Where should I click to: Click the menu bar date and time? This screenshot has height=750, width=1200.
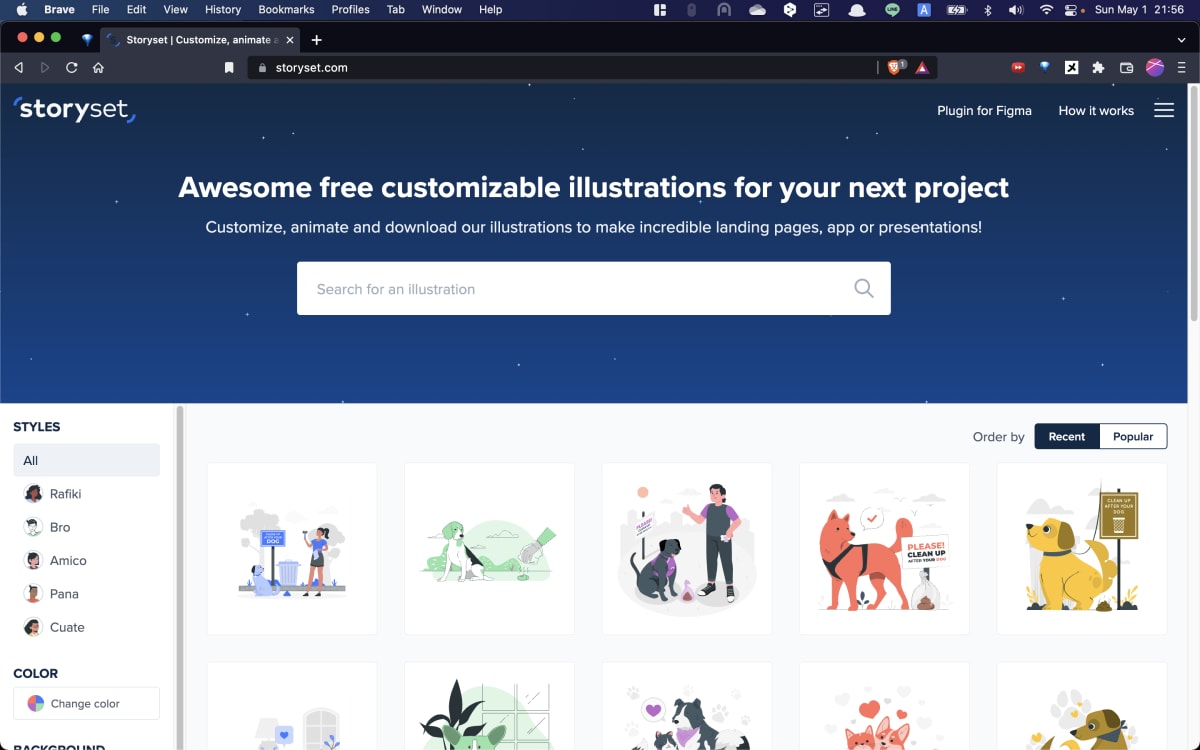(1140, 10)
